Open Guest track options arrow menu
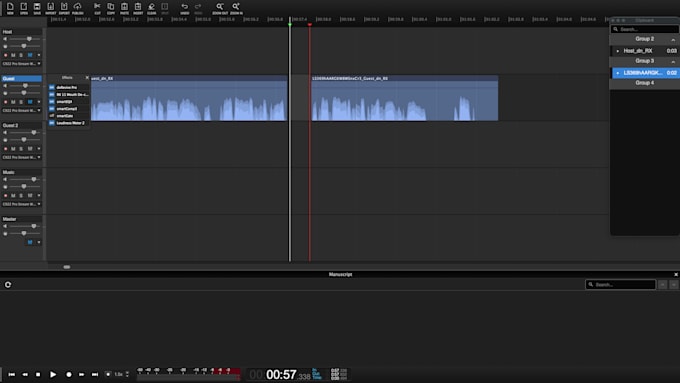The width and height of the screenshot is (680, 383). pyautogui.click(x=39, y=102)
